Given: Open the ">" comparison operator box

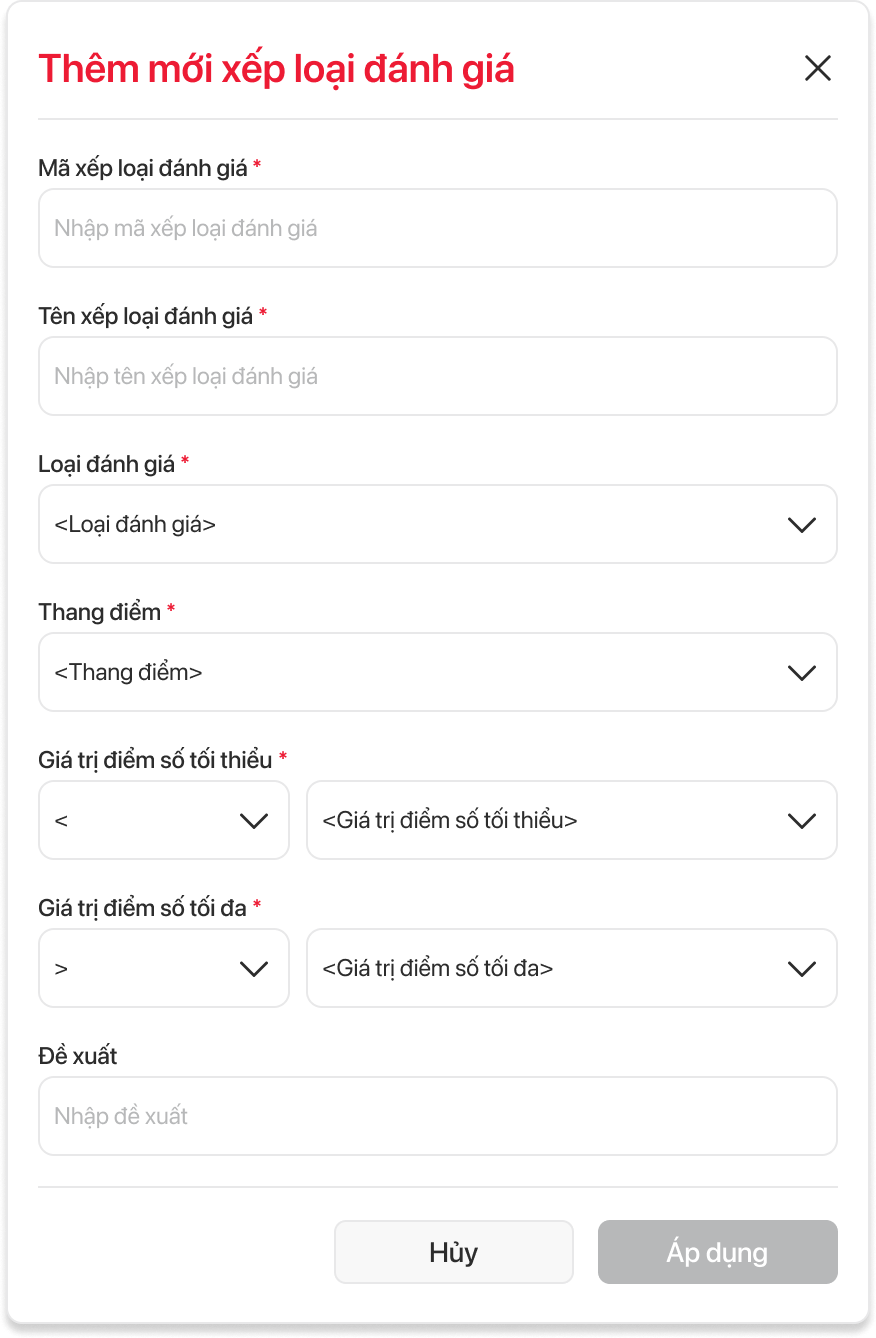Looking at the screenshot, I should click(x=140, y=968).
